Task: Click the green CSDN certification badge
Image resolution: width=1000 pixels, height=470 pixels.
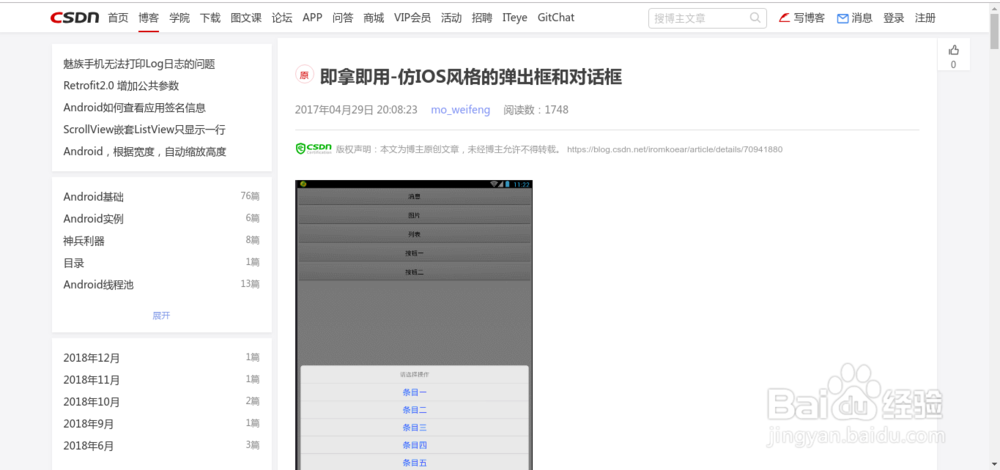Action: click(x=313, y=149)
